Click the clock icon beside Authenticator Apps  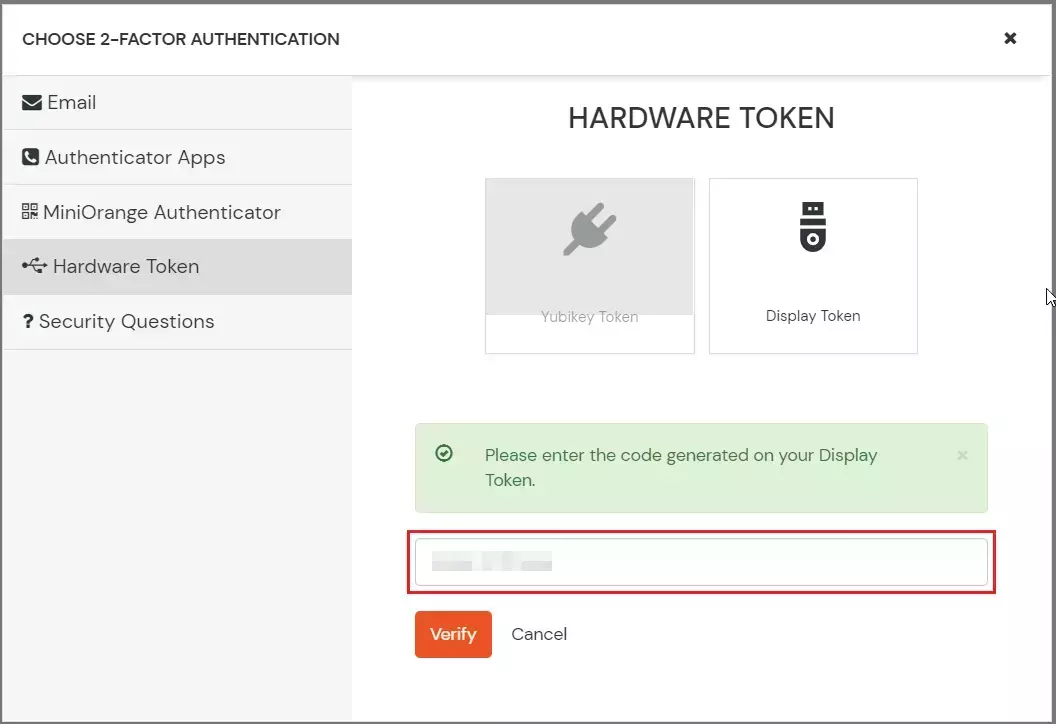point(28,157)
